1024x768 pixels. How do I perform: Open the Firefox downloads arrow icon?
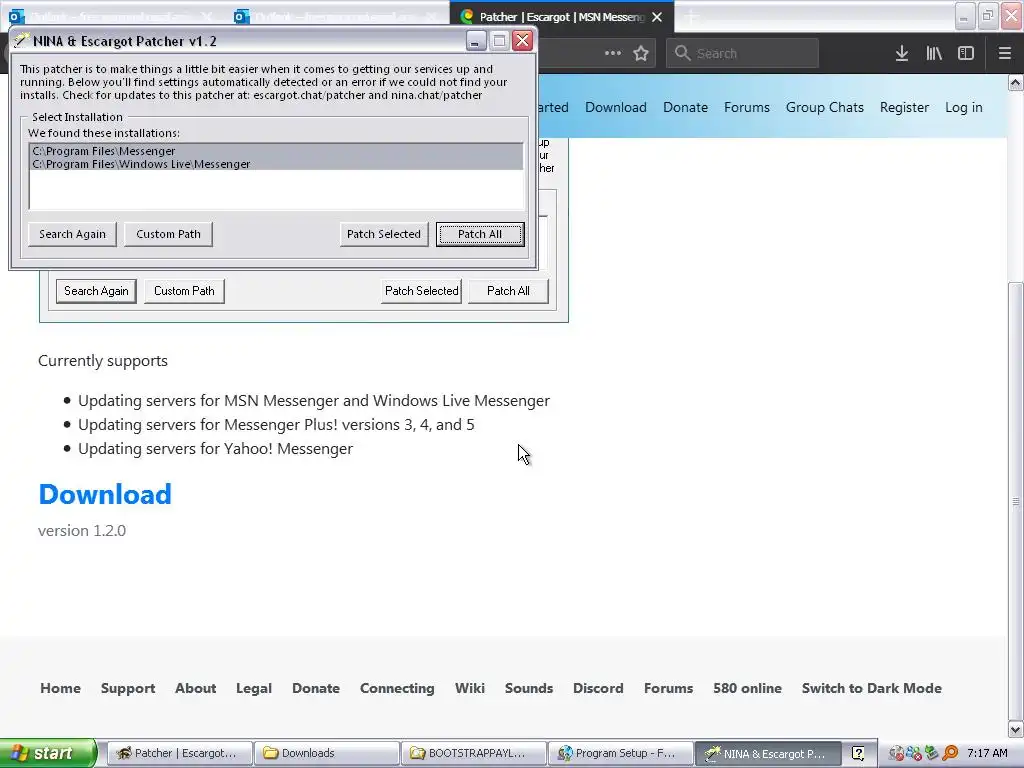pos(902,54)
